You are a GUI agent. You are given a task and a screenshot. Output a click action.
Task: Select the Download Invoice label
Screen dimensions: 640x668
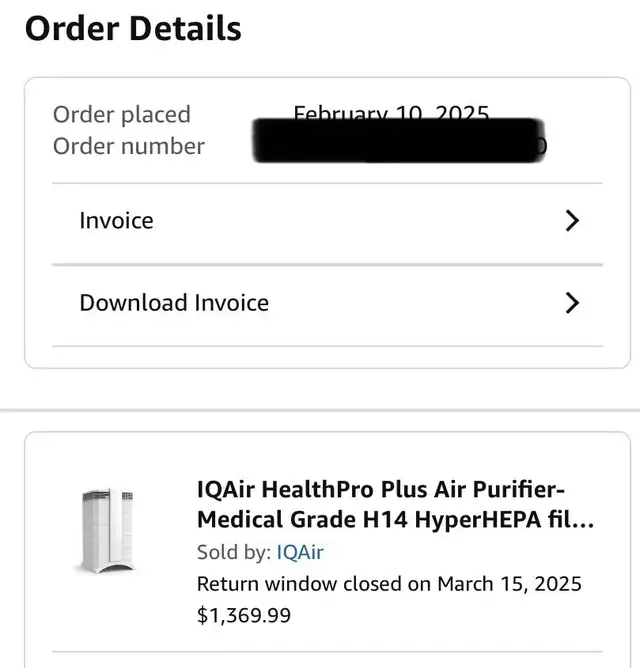tap(174, 303)
